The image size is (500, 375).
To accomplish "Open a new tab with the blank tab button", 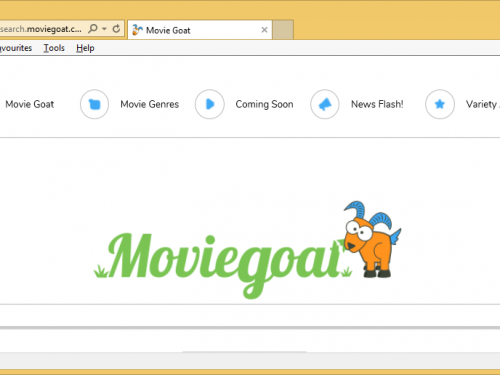I will pyautogui.click(x=283, y=30).
